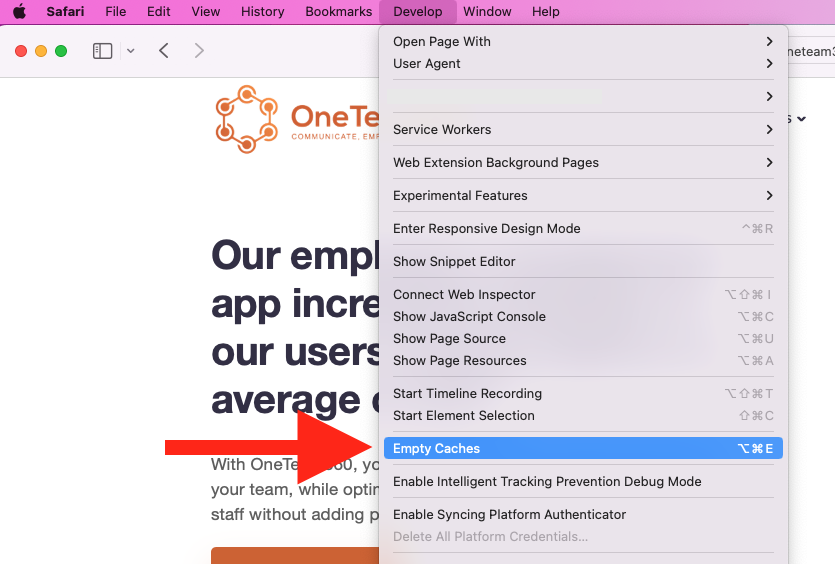This screenshot has width=835, height=564.
Task: Go back with the back arrow
Action: click(x=164, y=51)
